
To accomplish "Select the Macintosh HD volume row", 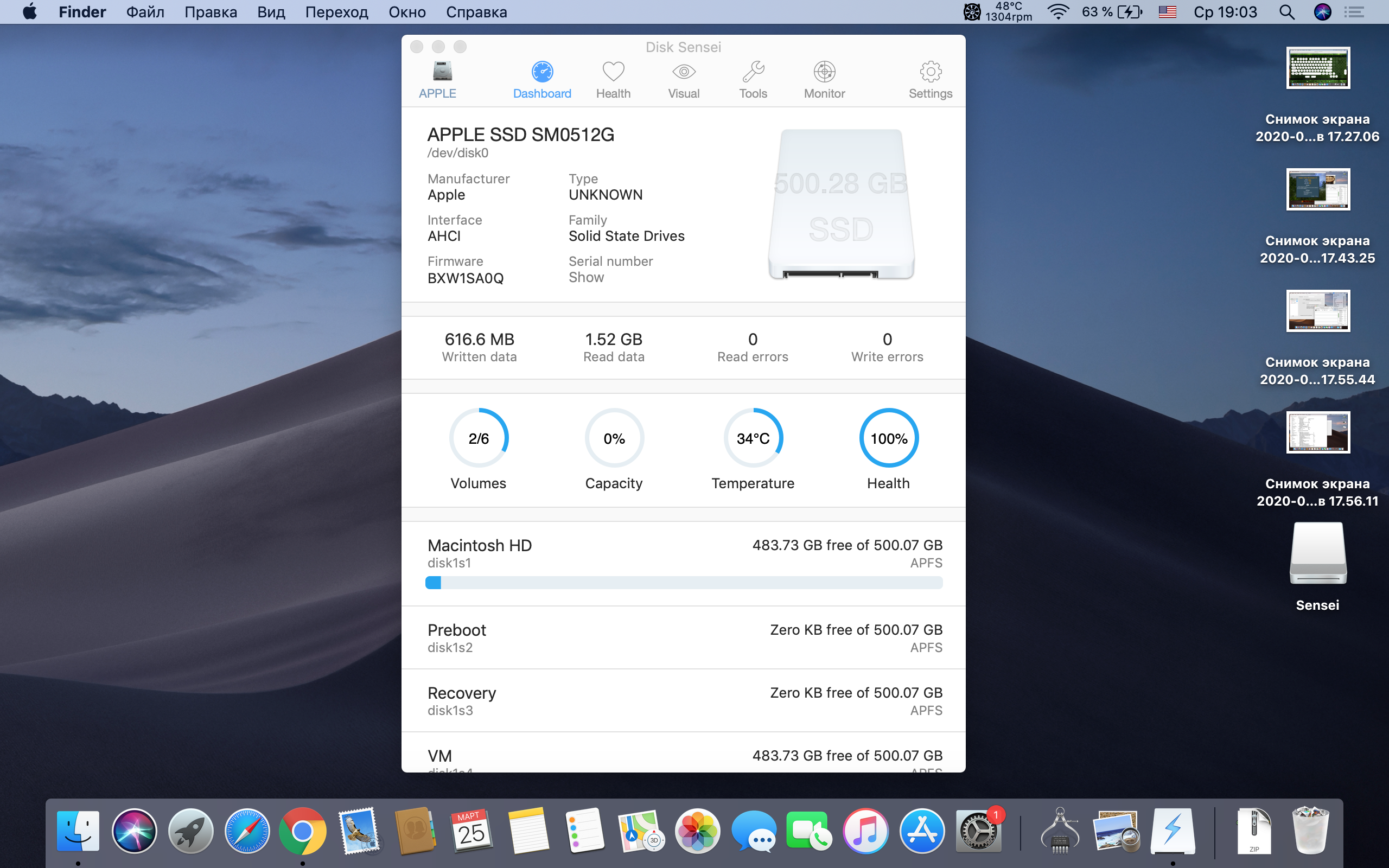I will [x=684, y=563].
